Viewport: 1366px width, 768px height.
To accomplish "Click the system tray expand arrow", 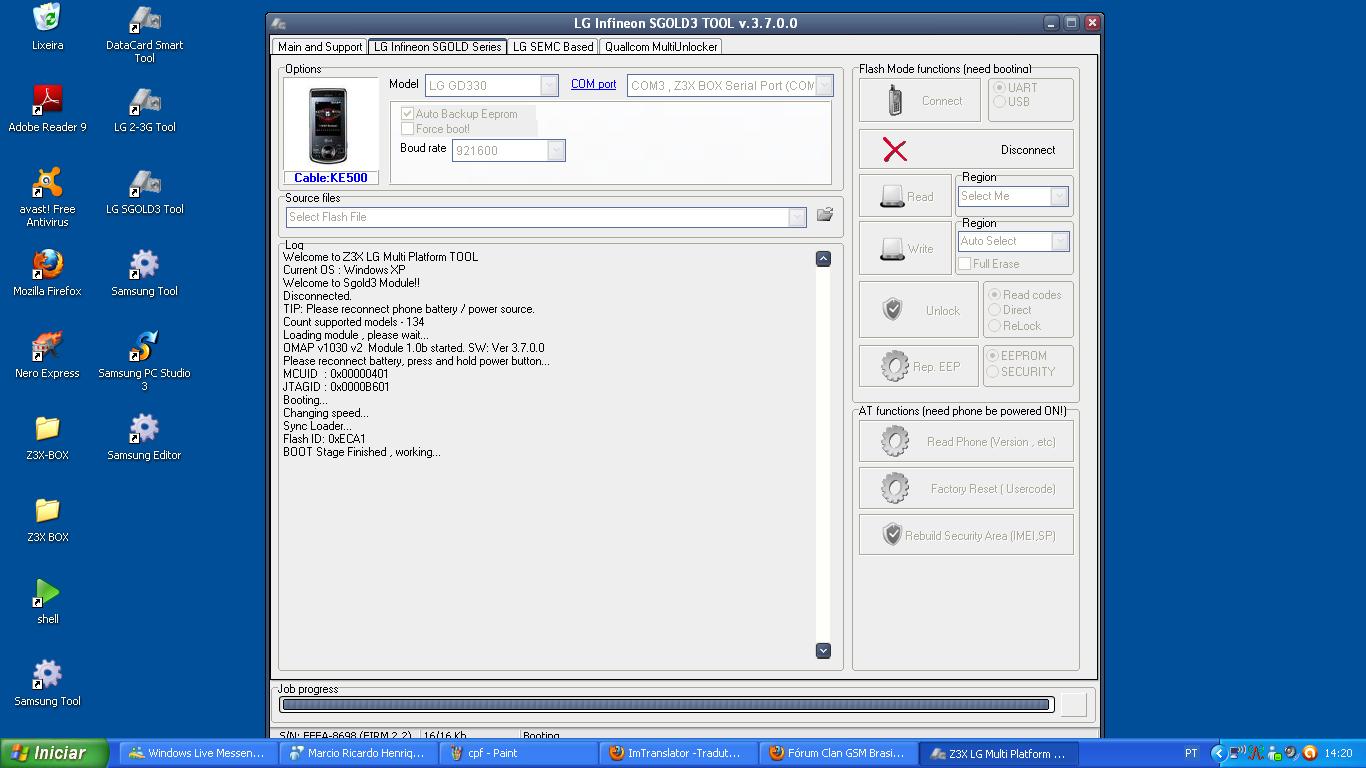I will coord(1218,753).
